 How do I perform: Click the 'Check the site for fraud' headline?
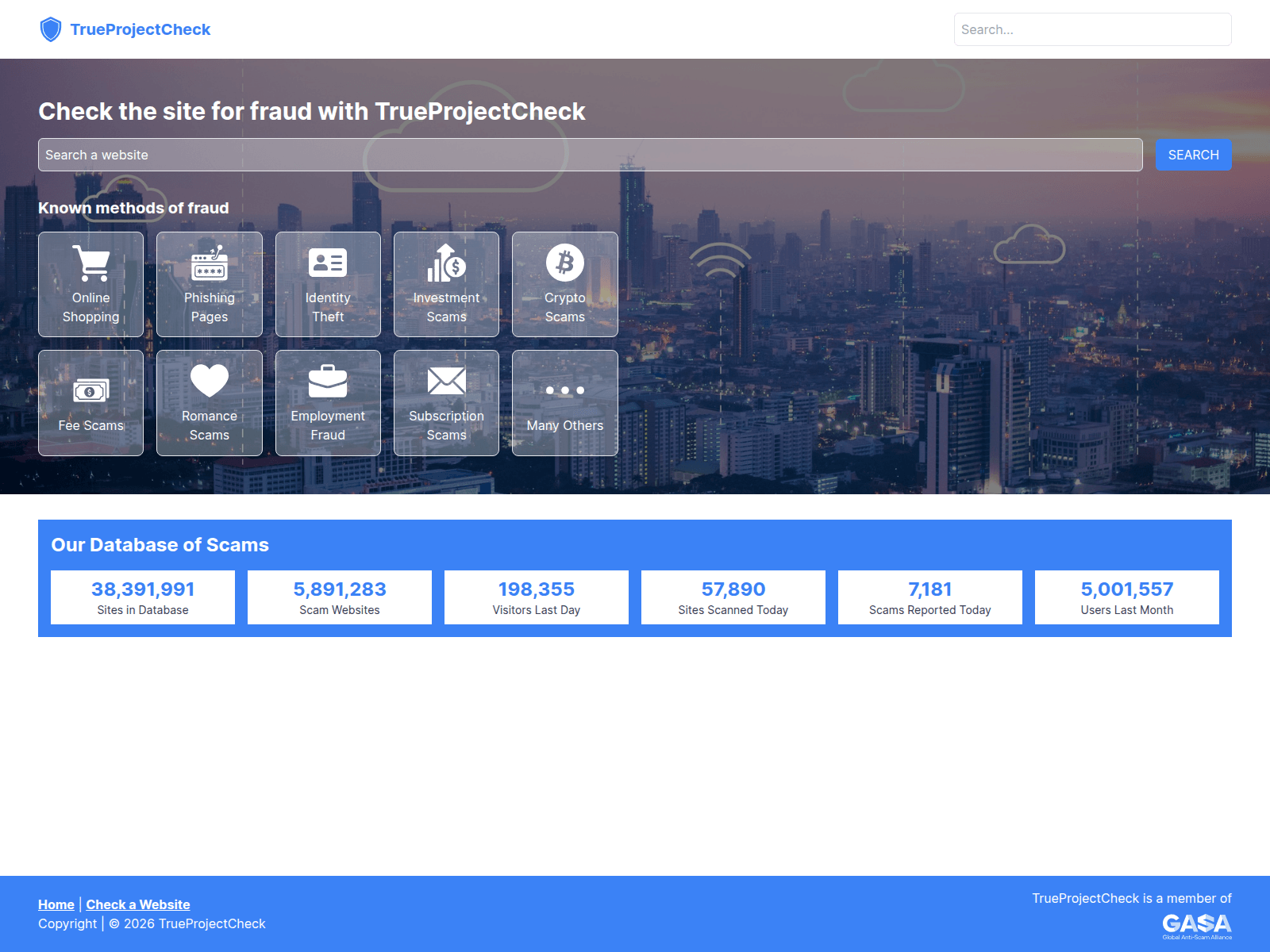click(312, 111)
